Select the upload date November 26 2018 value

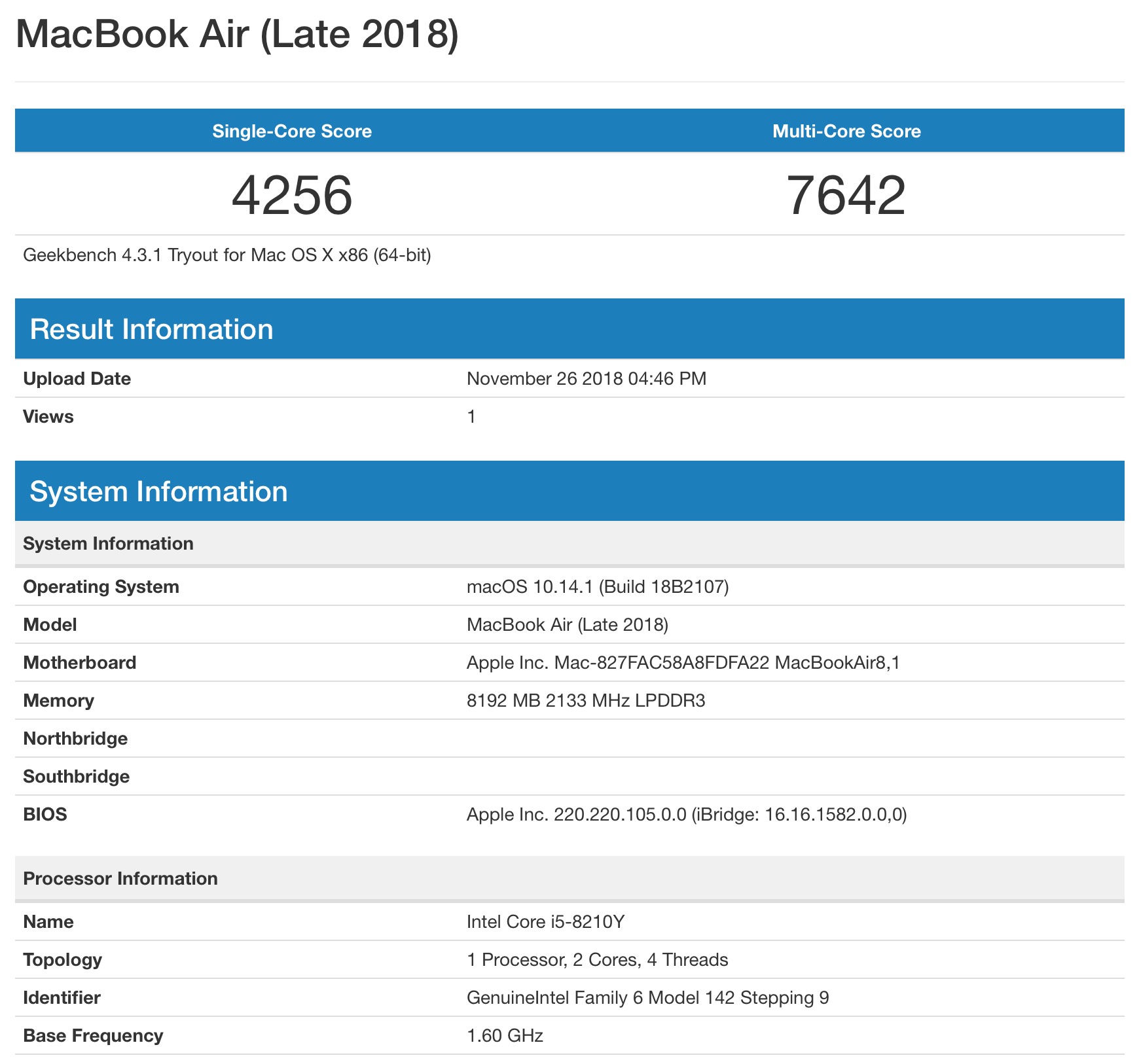[586, 379]
